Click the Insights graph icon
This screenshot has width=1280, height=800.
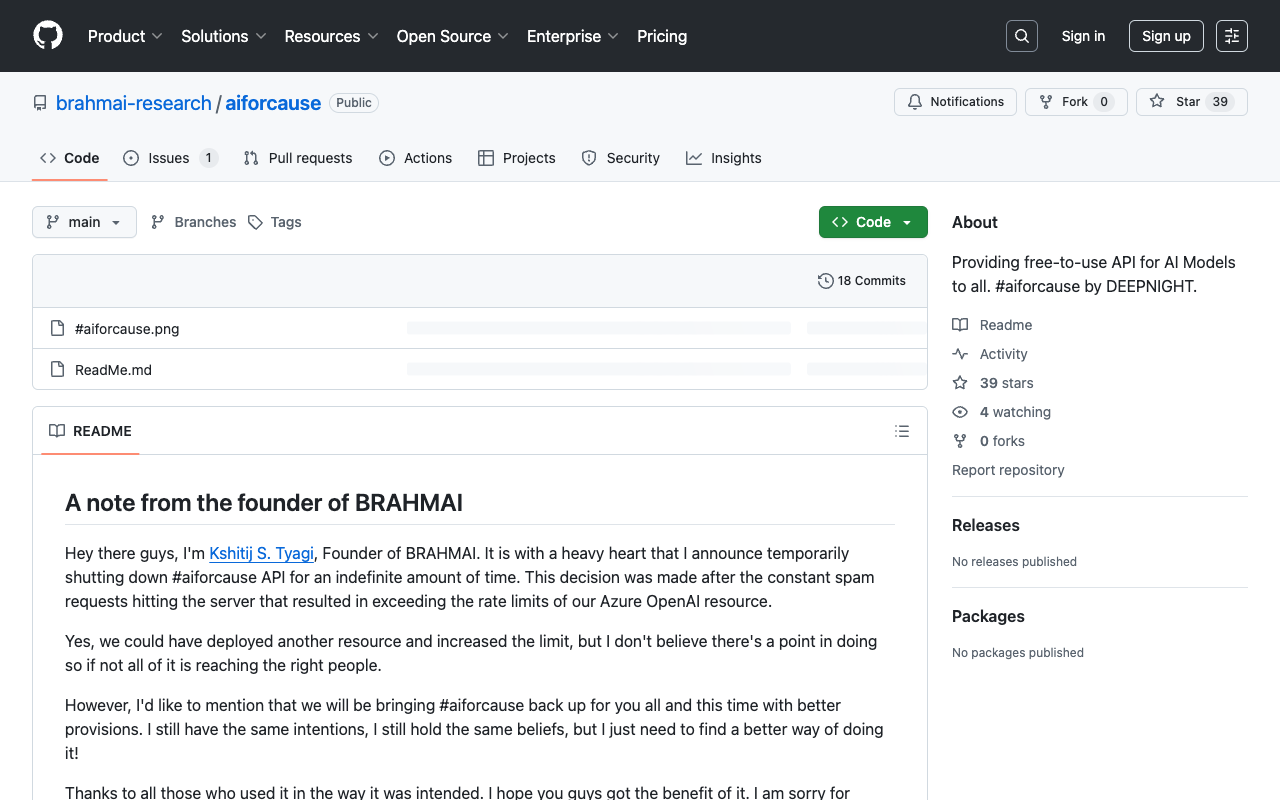pyautogui.click(x=694, y=158)
